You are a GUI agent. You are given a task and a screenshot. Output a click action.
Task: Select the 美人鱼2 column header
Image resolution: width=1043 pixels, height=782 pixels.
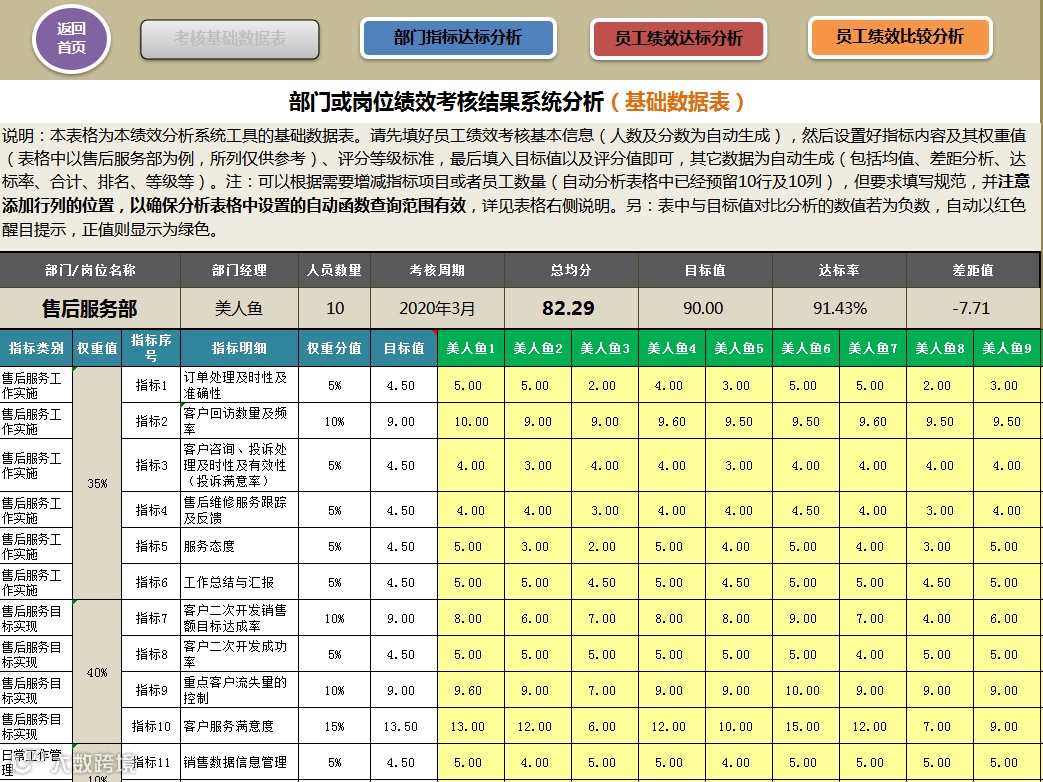[x=538, y=348]
